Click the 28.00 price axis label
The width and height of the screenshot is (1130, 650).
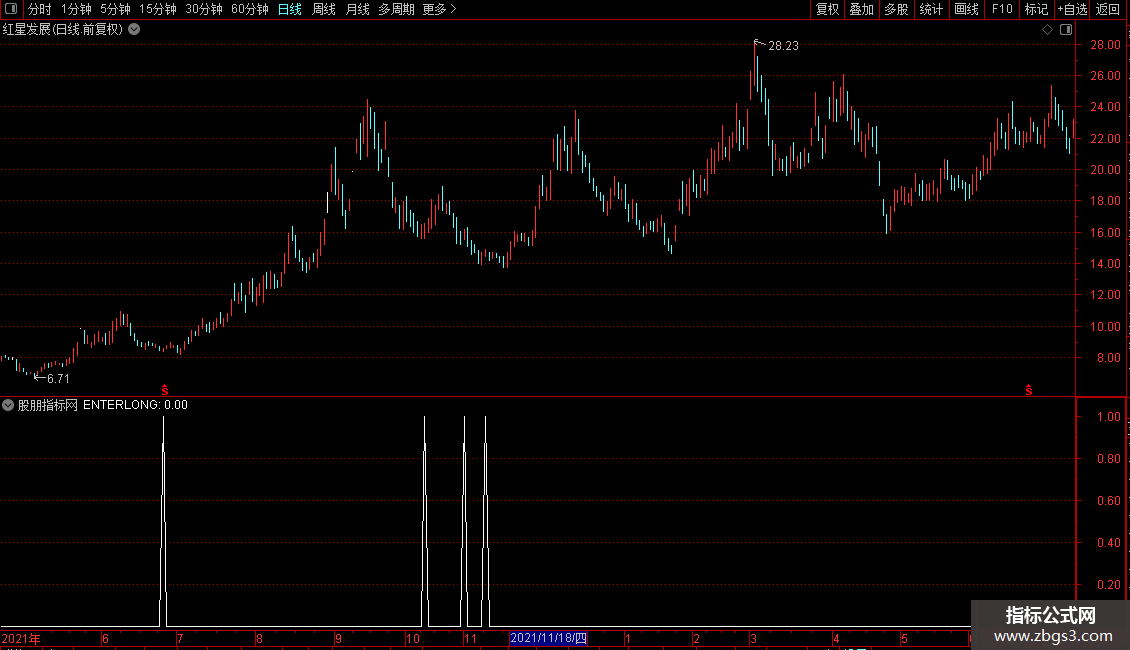(1105, 45)
